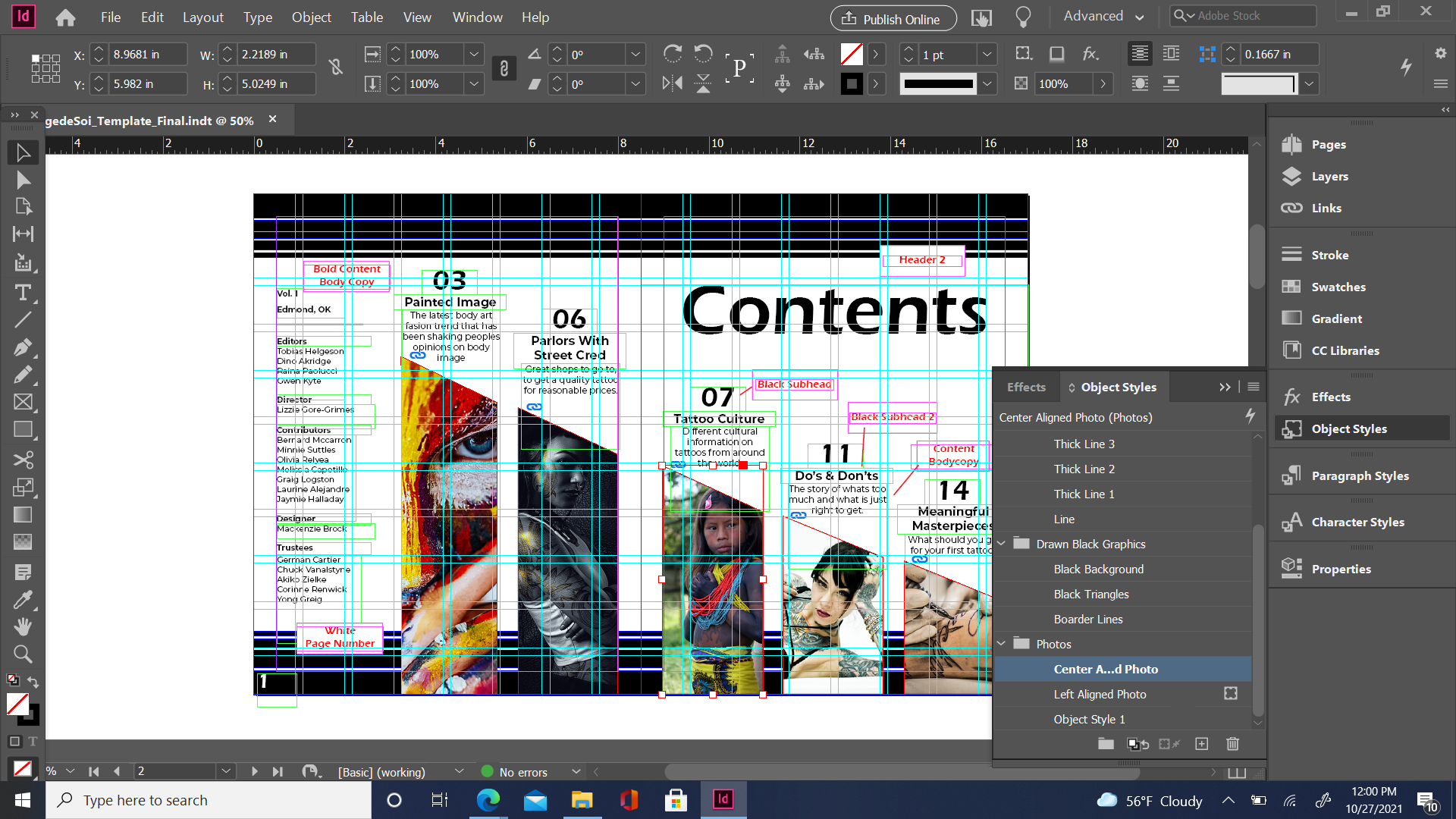Select the Pen tool
Screen dimensions: 1456x819
(x=23, y=347)
